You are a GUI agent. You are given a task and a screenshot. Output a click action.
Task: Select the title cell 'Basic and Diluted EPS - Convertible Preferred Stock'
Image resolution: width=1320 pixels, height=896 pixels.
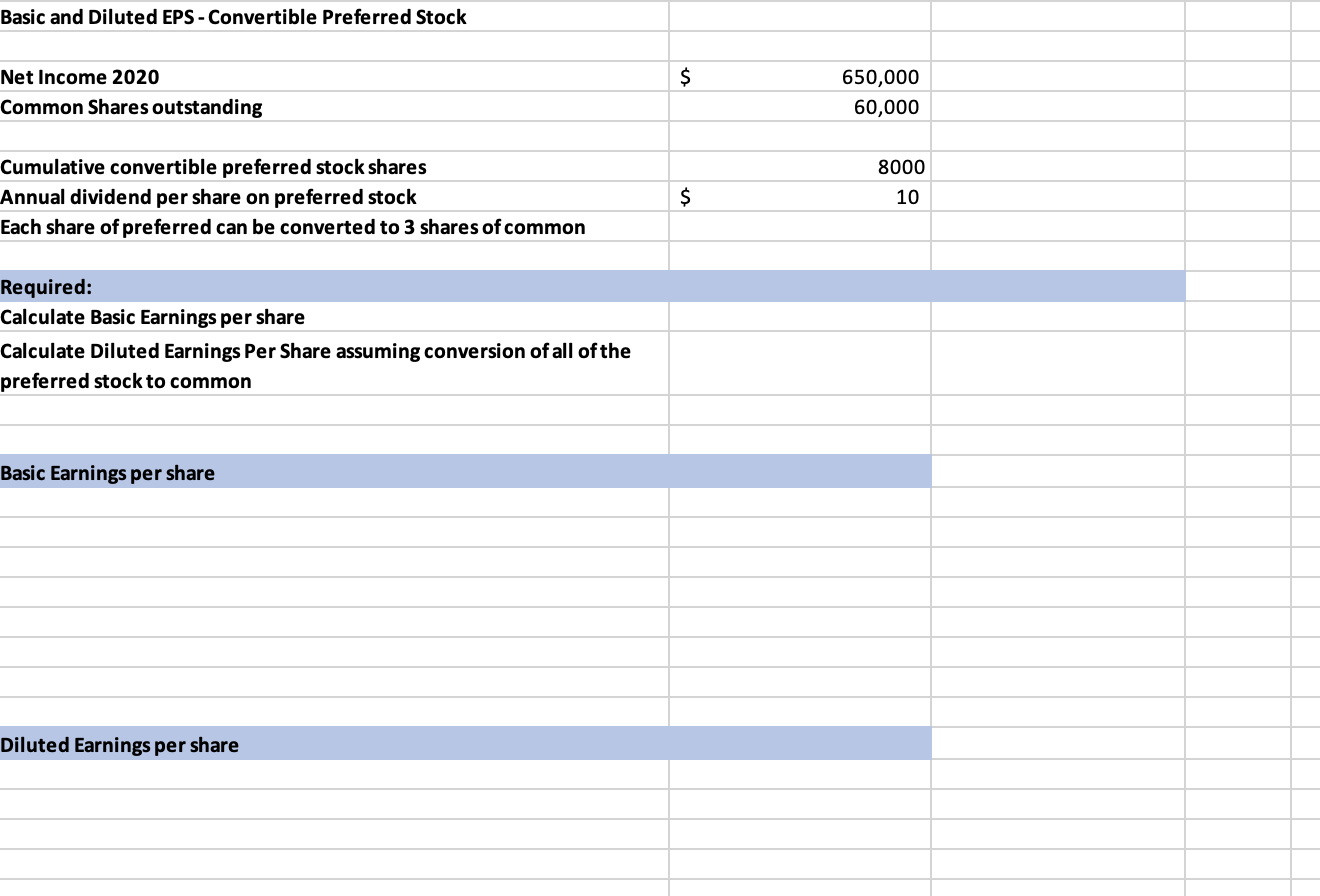coord(334,17)
